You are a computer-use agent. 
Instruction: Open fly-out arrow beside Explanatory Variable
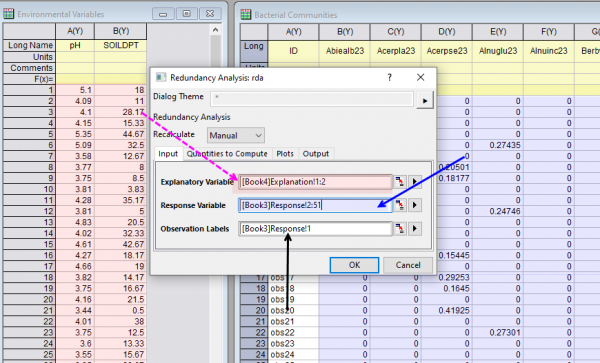click(x=415, y=182)
